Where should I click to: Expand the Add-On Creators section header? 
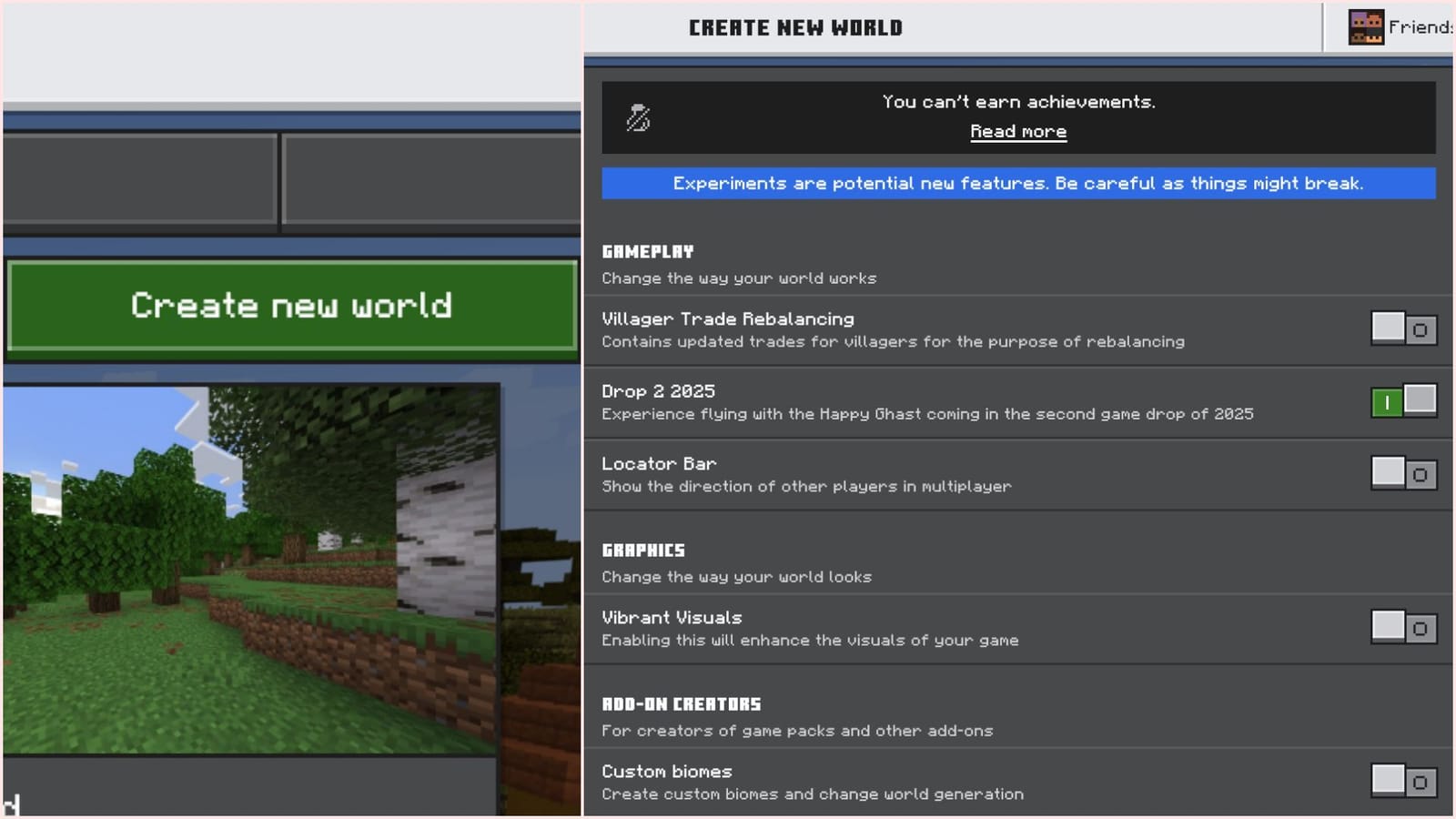tap(682, 703)
